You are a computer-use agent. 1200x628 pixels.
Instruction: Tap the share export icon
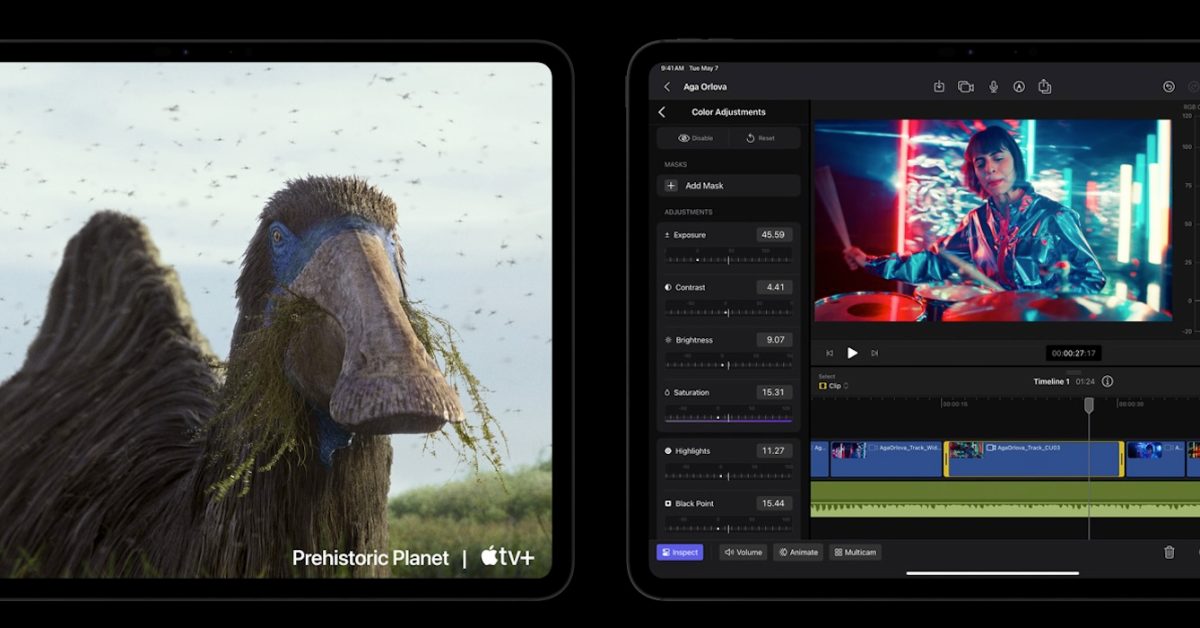click(1045, 86)
